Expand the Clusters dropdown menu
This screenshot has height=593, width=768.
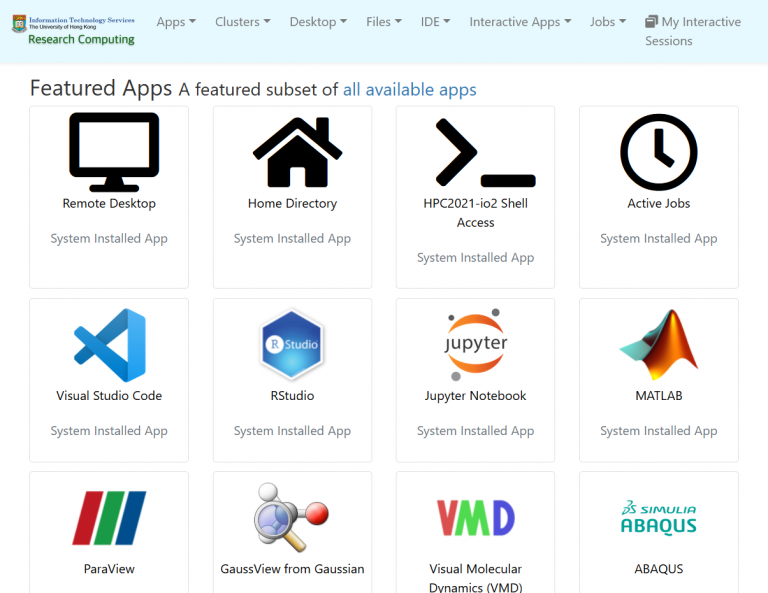point(242,22)
